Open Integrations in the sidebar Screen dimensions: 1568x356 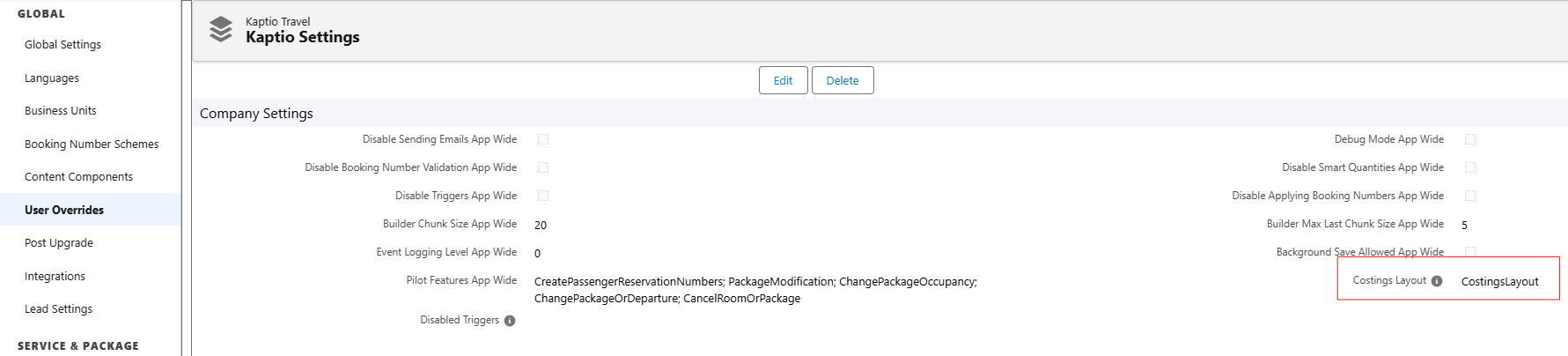[x=55, y=277]
